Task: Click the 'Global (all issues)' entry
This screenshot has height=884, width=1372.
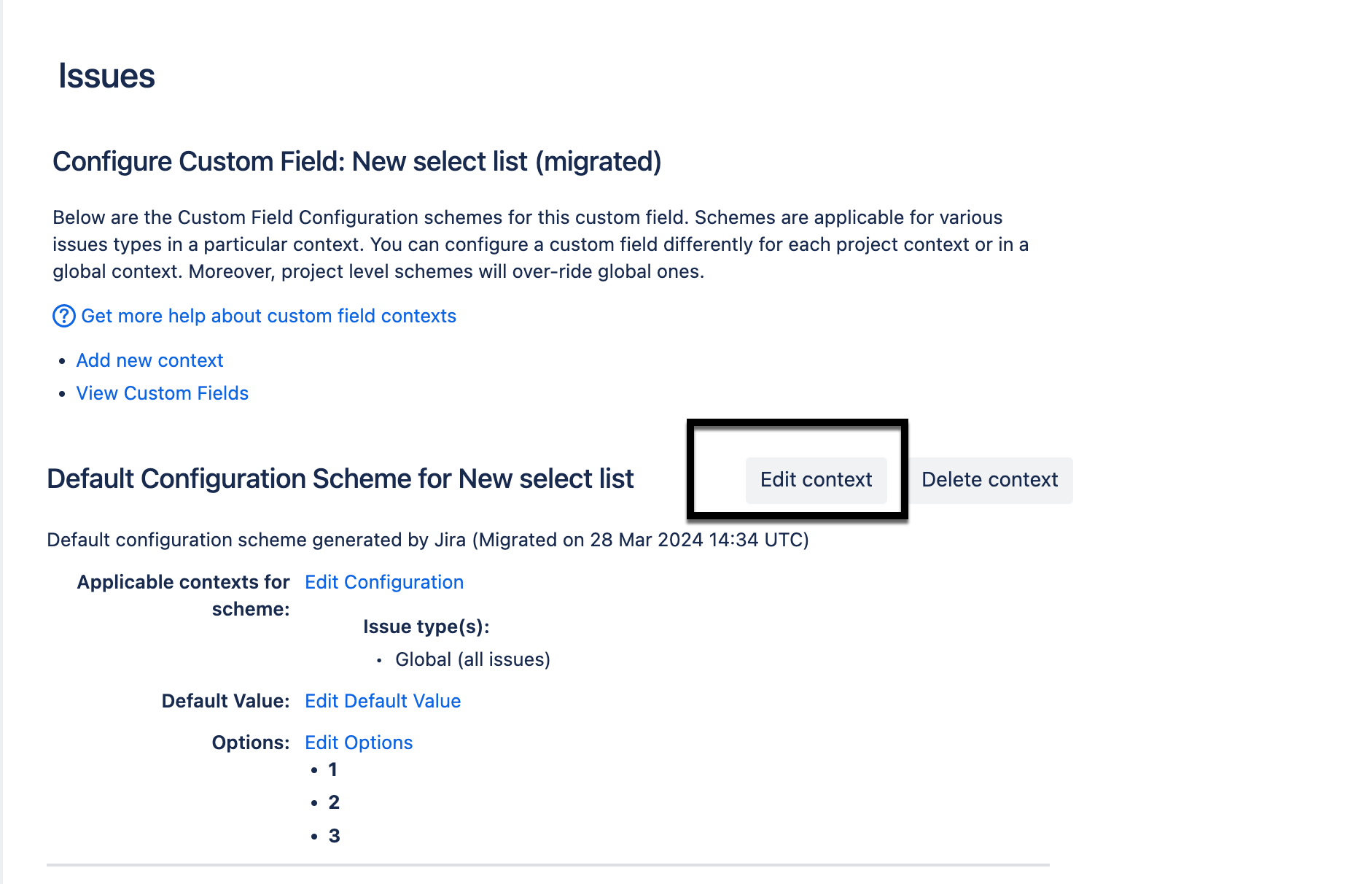Action: pyautogui.click(x=472, y=659)
